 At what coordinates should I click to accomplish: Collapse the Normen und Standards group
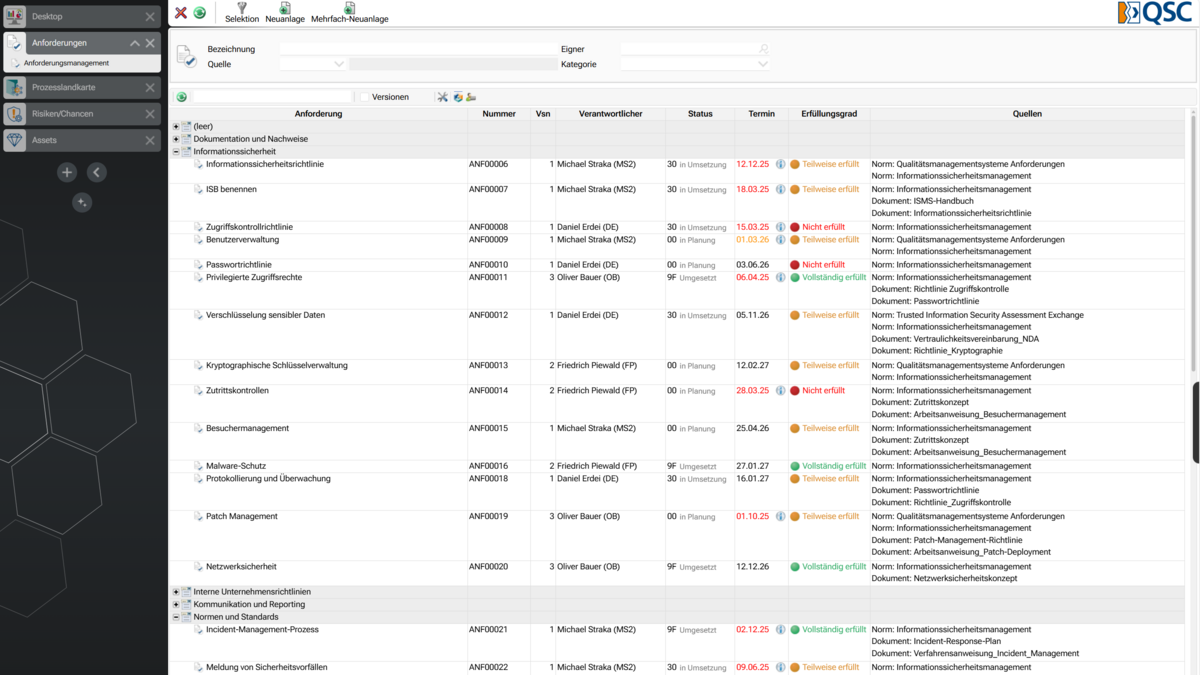176,617
